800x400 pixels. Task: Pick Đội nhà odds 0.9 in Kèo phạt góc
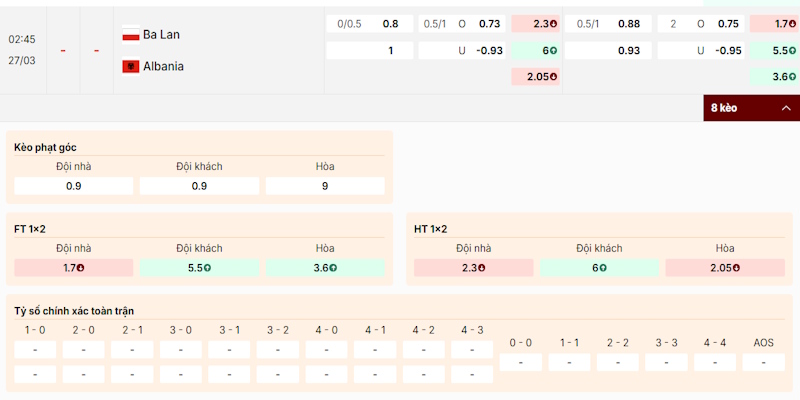point(74,186)
